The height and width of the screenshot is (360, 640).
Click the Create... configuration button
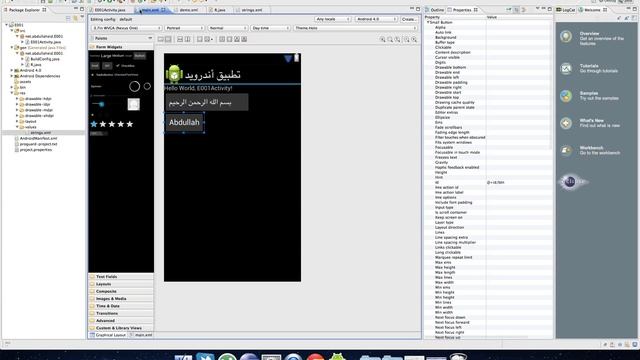click(x=409, y=19)
